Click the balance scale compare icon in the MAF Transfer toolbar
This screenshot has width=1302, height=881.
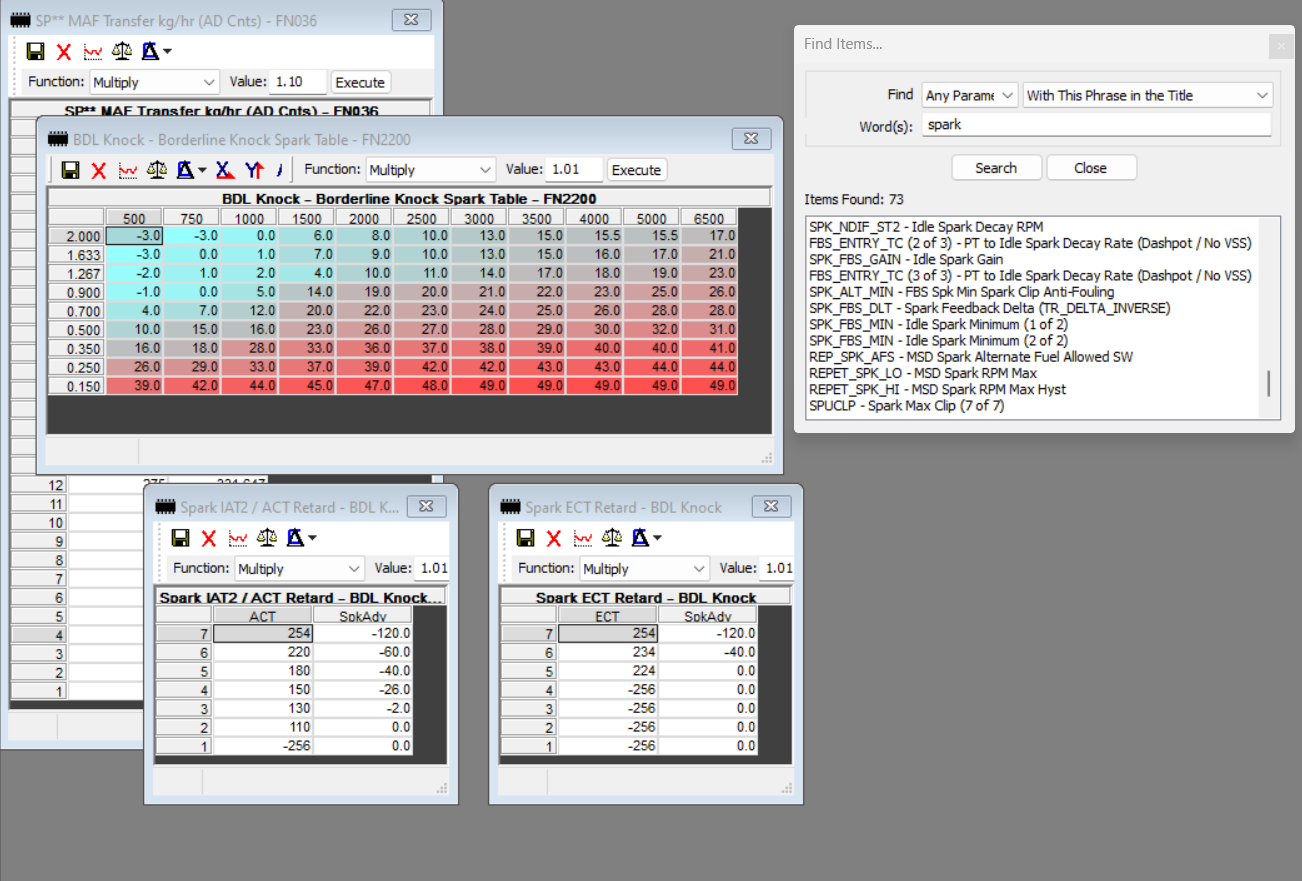(x=122, y=51)
